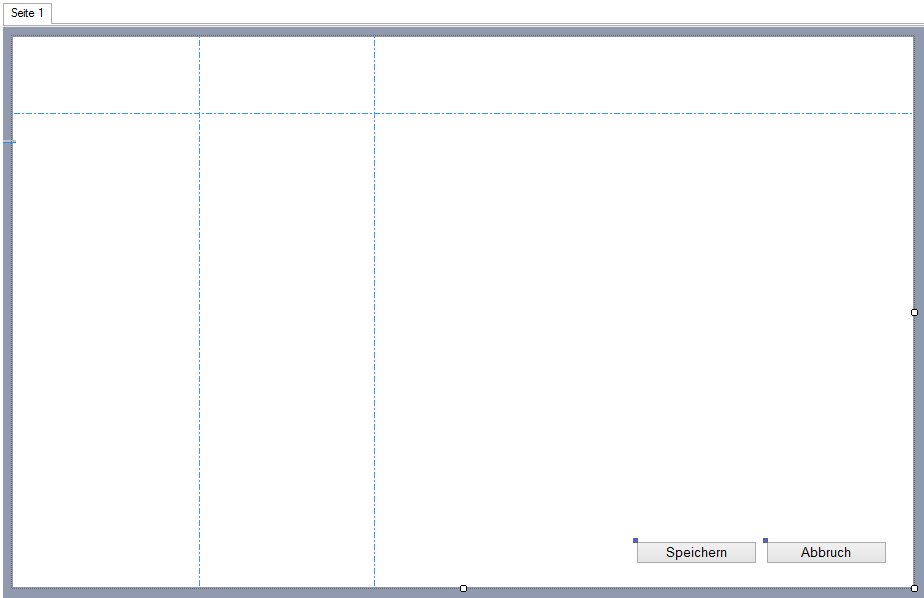Viewport: 924px width, 598px height.
Task: Click the Abbruch button
Action: (826, 553)
